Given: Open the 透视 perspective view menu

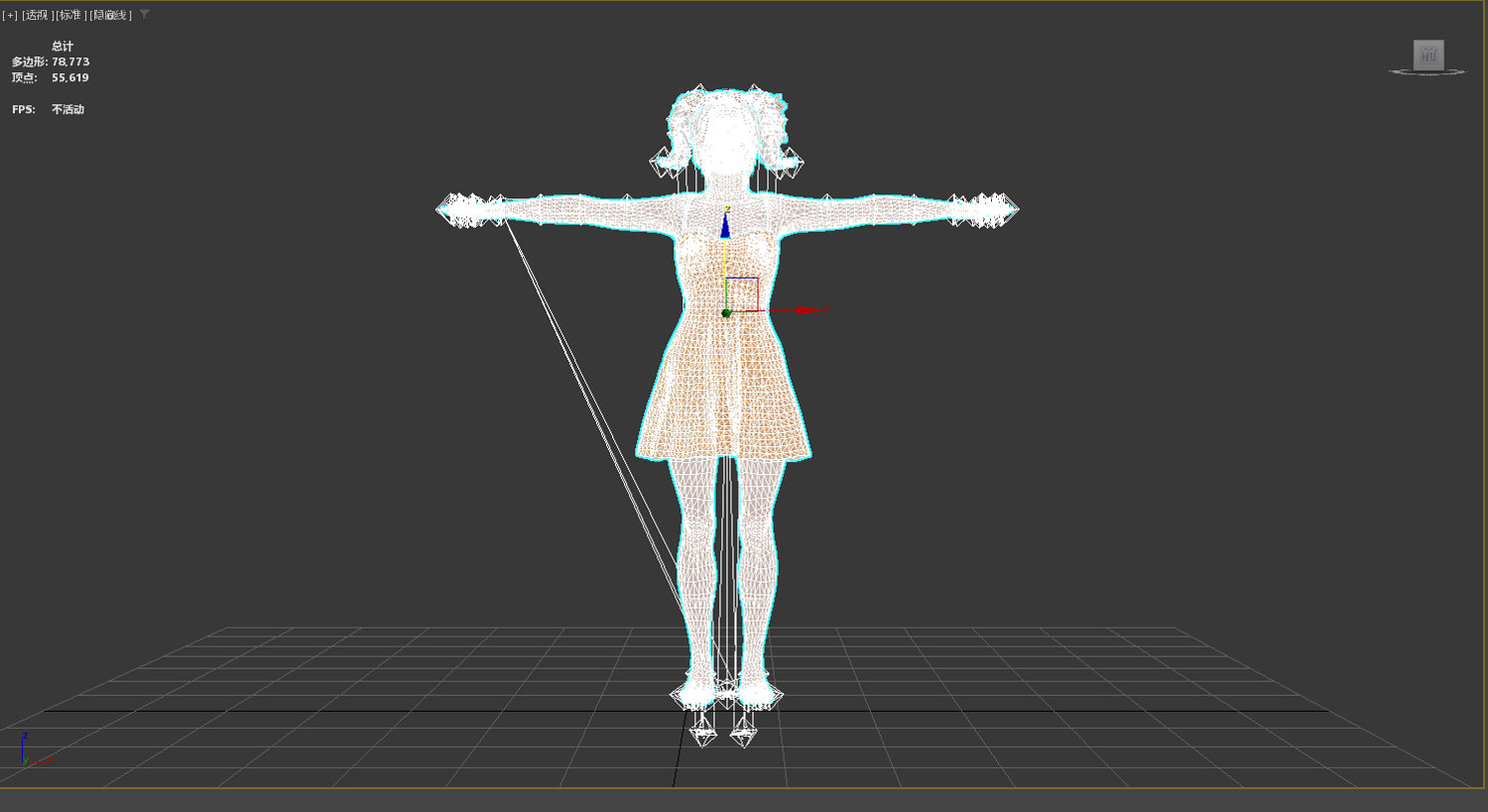Looking at the screenshot, I should 37,15.
